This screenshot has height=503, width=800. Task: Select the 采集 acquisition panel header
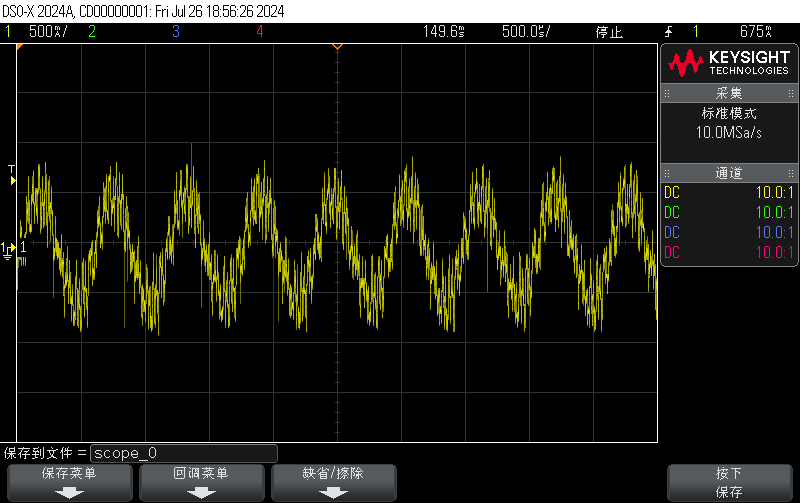click(x=729, y=93)
